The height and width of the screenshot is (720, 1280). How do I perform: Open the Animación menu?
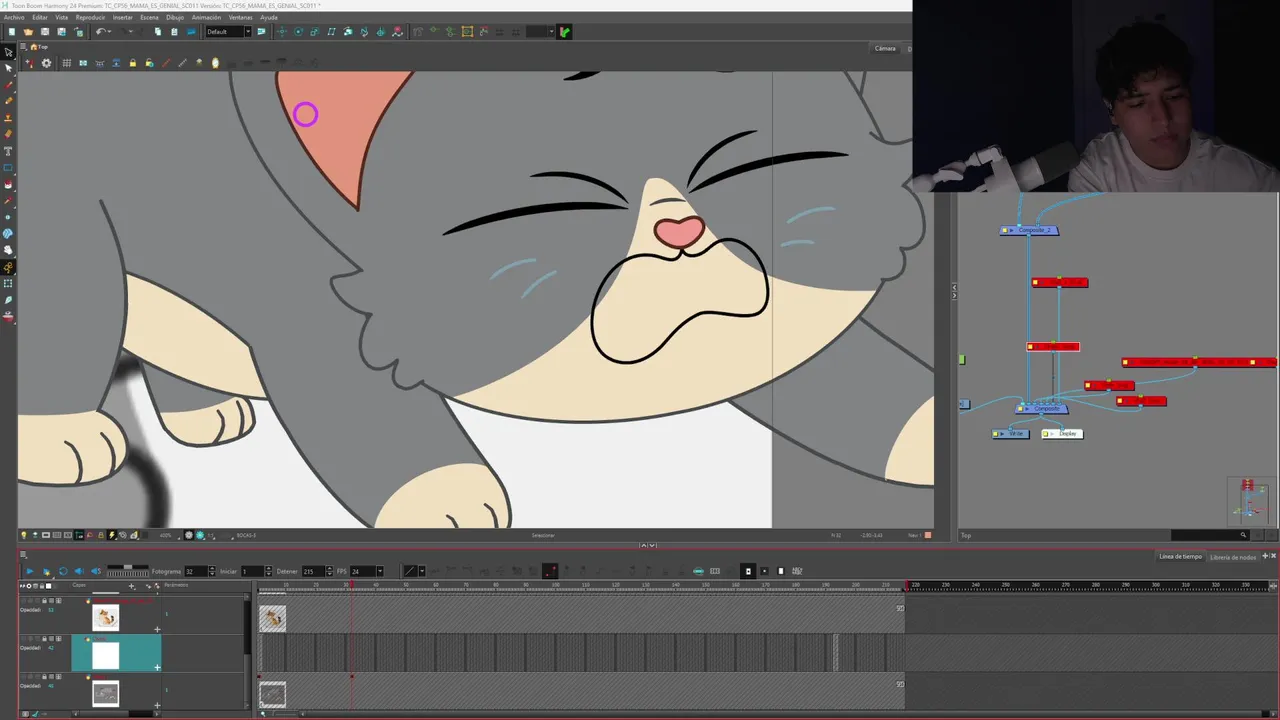206,17
